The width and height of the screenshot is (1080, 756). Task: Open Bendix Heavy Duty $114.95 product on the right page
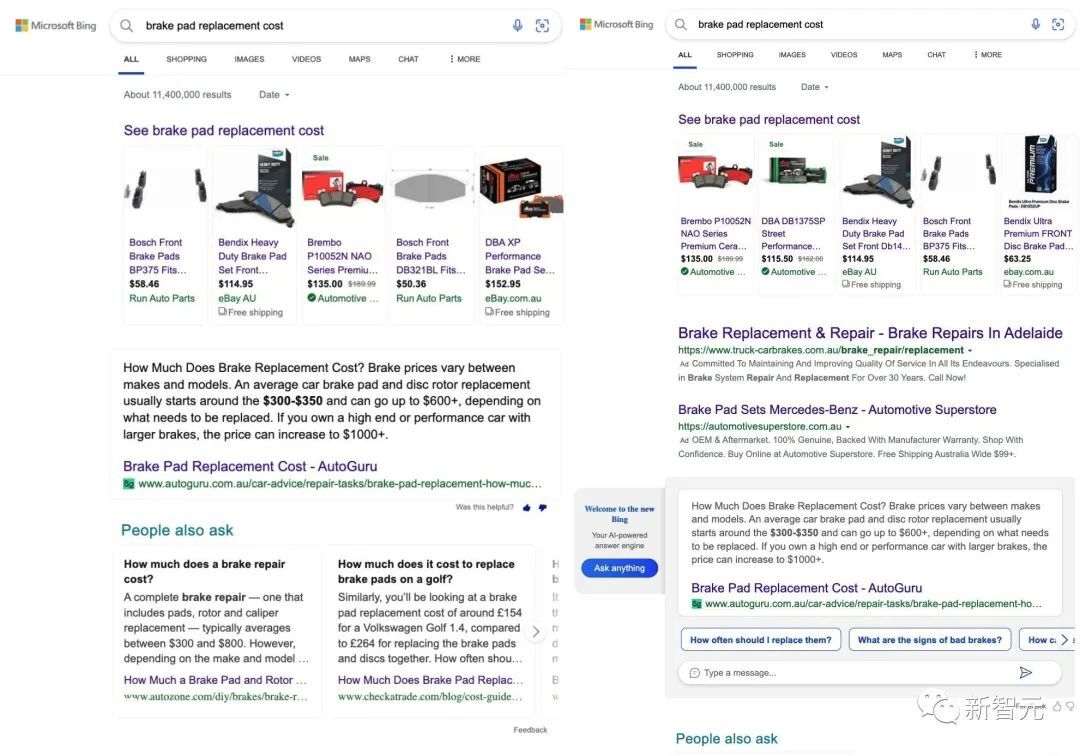pos(878,215)
